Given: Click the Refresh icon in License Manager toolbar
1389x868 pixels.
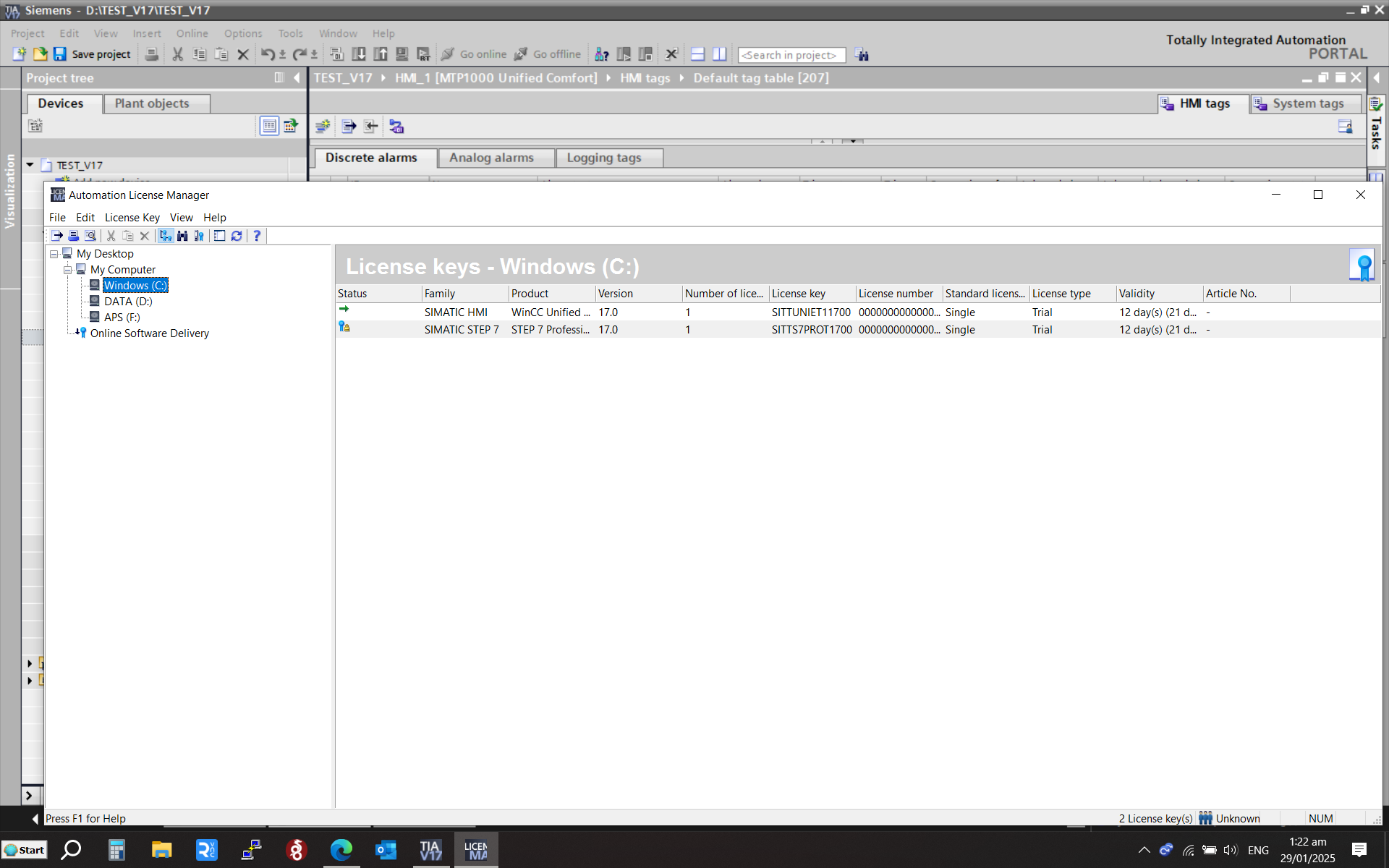Looking at the screenshot, I should [x=237, y=236].
